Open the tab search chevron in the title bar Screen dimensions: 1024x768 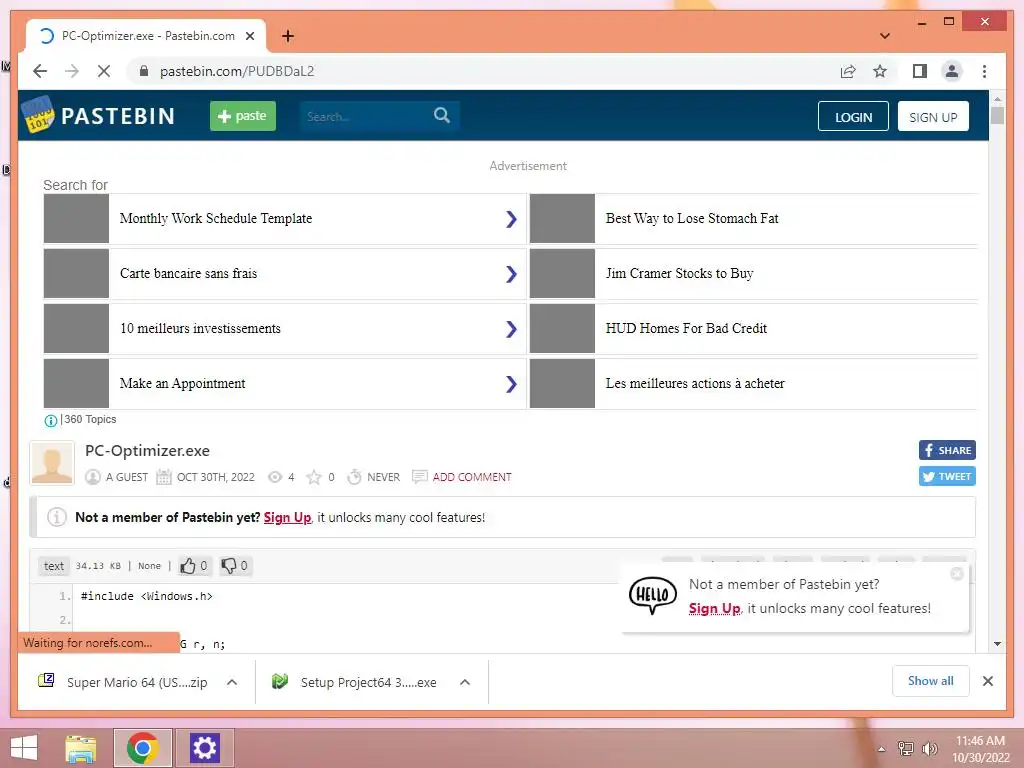tap(884, 36)
